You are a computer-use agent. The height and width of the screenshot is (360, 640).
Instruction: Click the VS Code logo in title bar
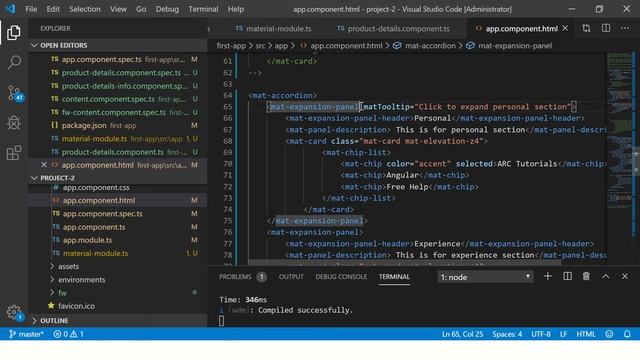coord(10,9)
